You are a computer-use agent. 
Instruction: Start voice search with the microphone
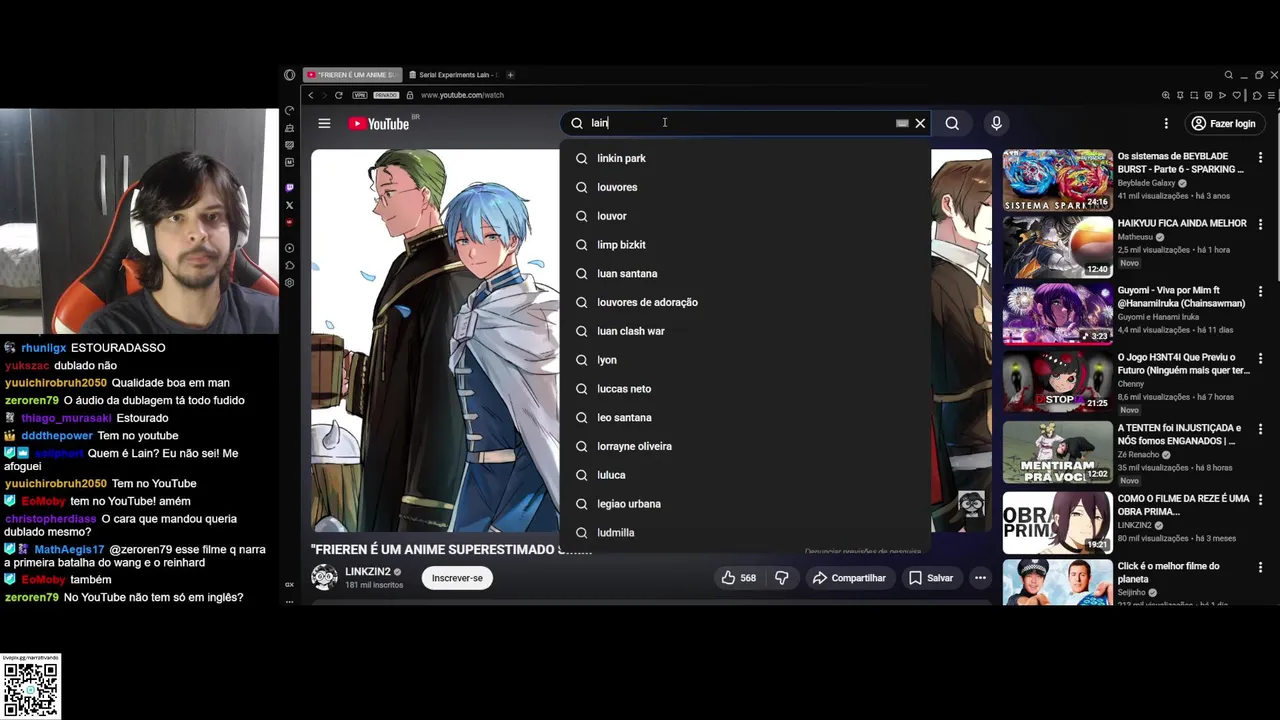[996, 123]
